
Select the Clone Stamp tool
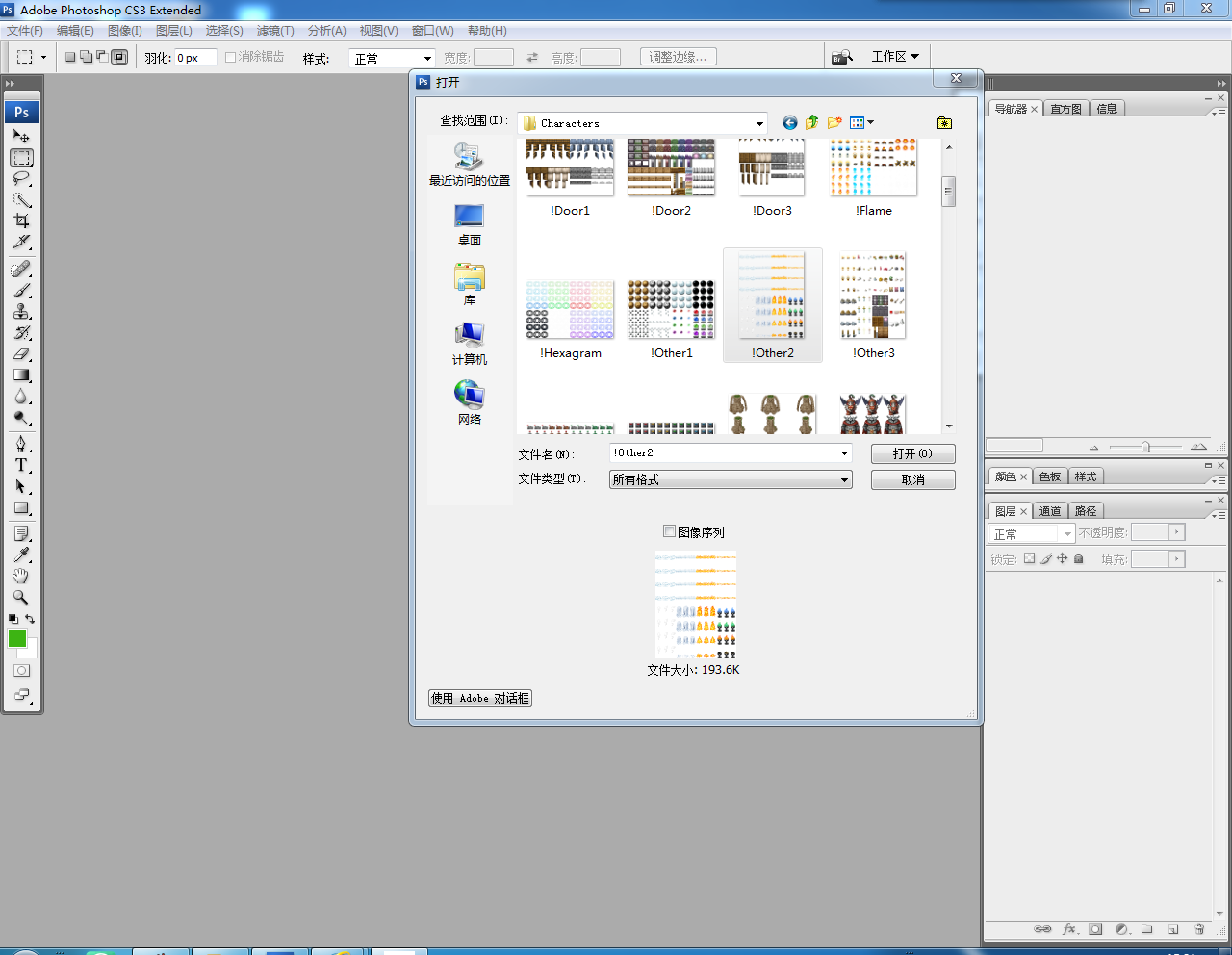tap(21, 311)
